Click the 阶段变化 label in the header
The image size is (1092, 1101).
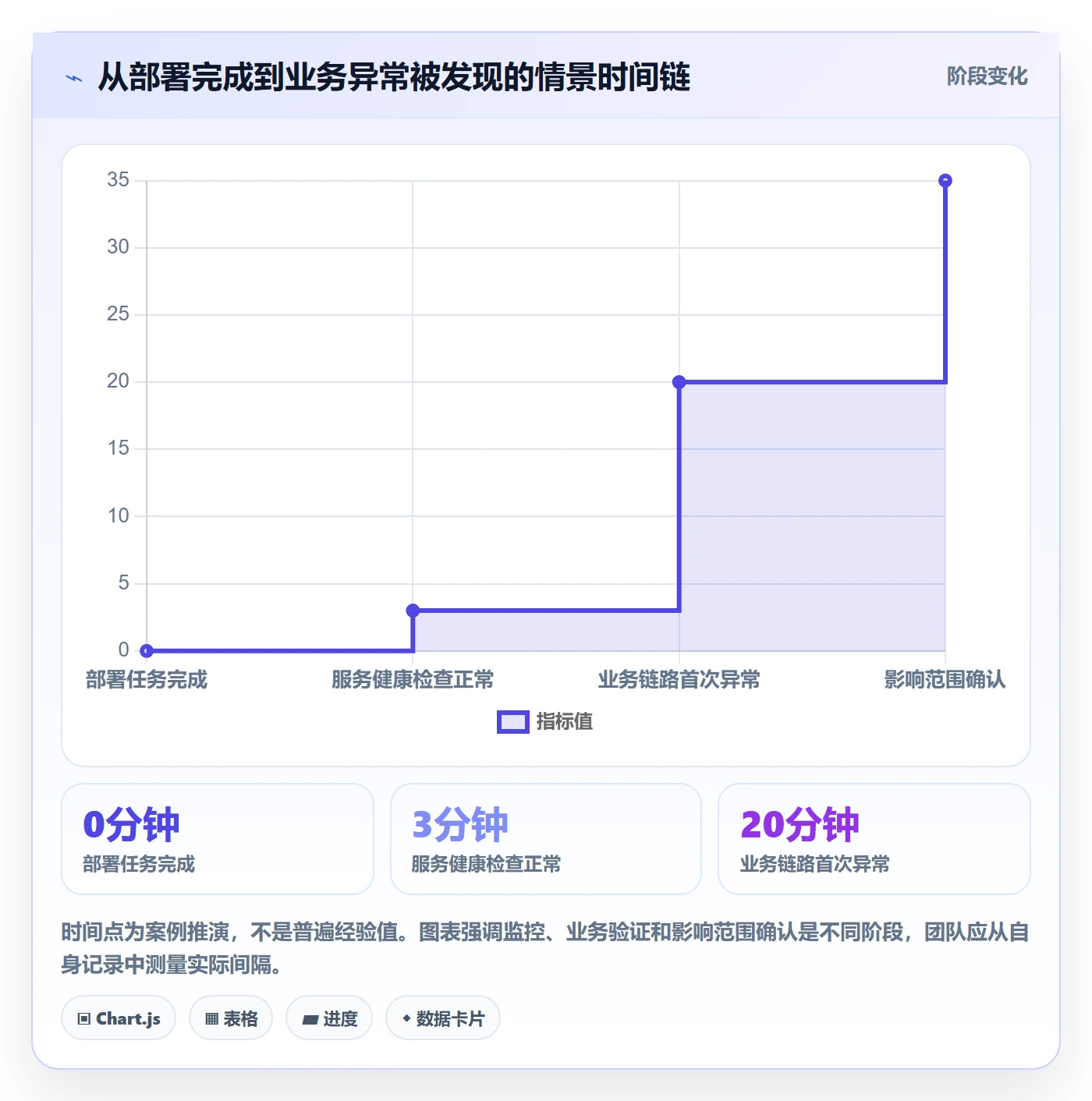[987, 76]
